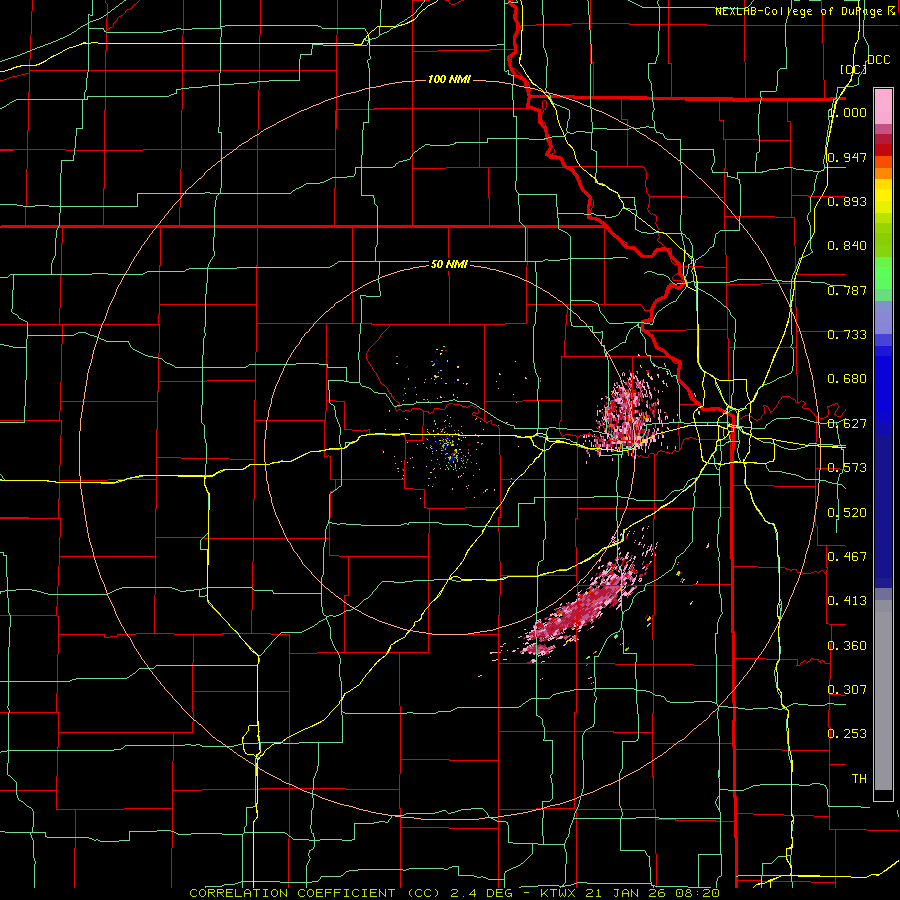Screen dimensions: 900x900
Task: Click the 0.947 legend value
Action: pyautogui.click(x=847, y=157)
